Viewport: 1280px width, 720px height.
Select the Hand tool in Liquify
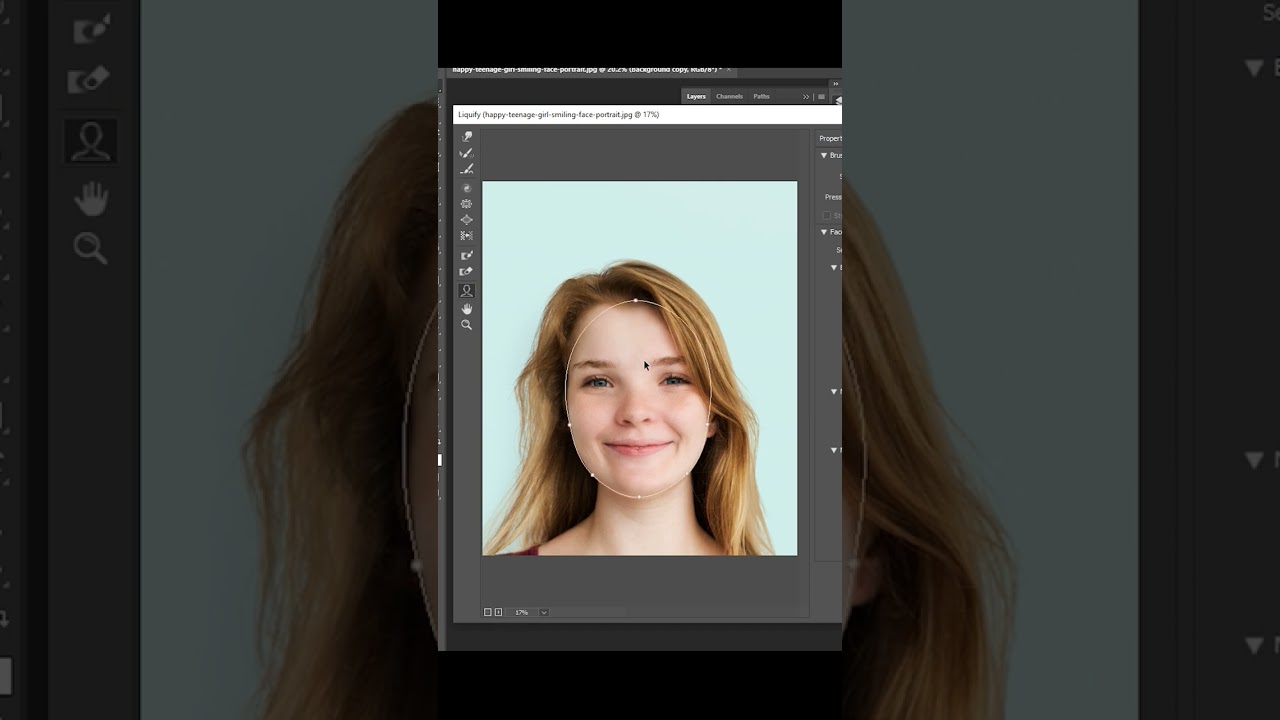tap(466, 309)
